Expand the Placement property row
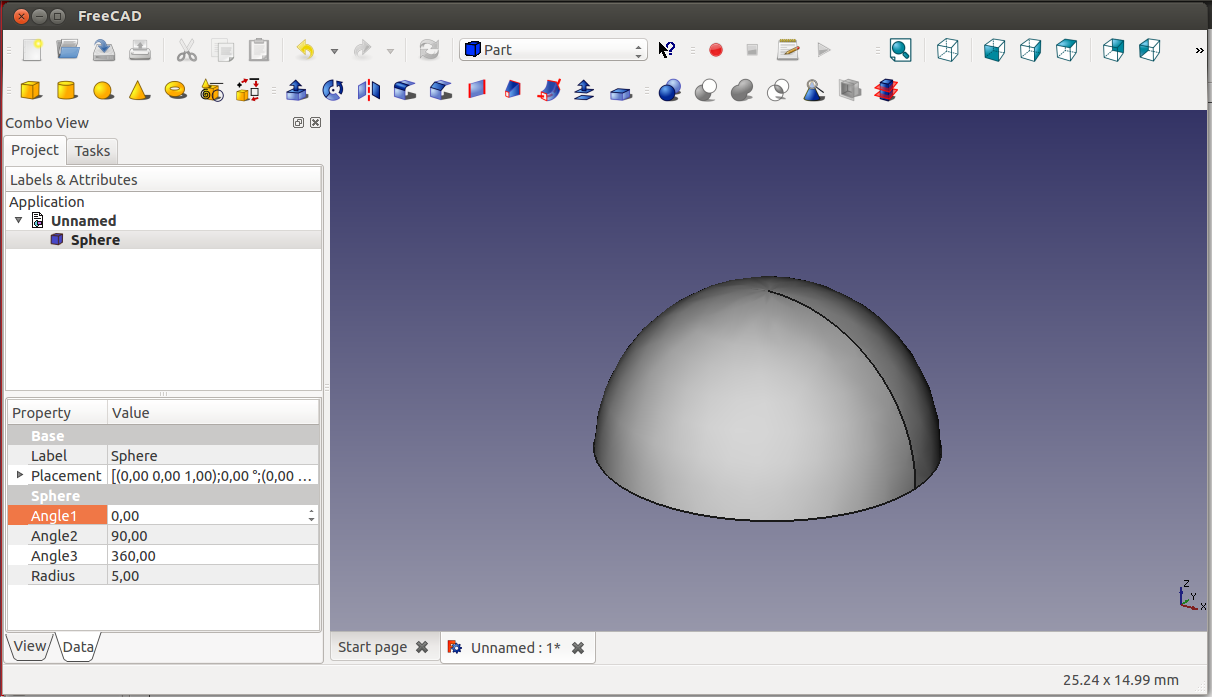 20,475
